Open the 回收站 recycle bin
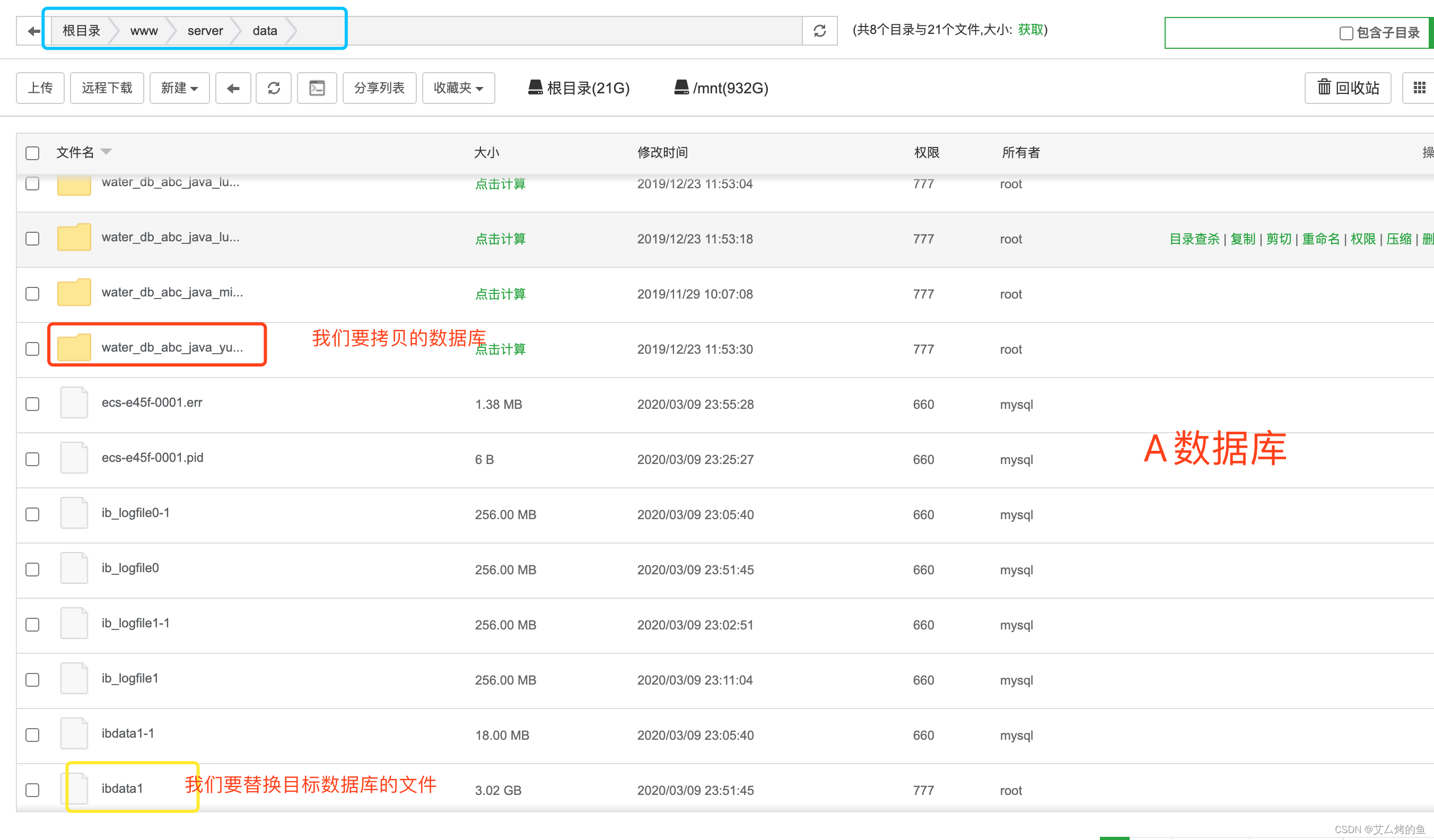This screenshot has width=1434, height=840. 1348,87
